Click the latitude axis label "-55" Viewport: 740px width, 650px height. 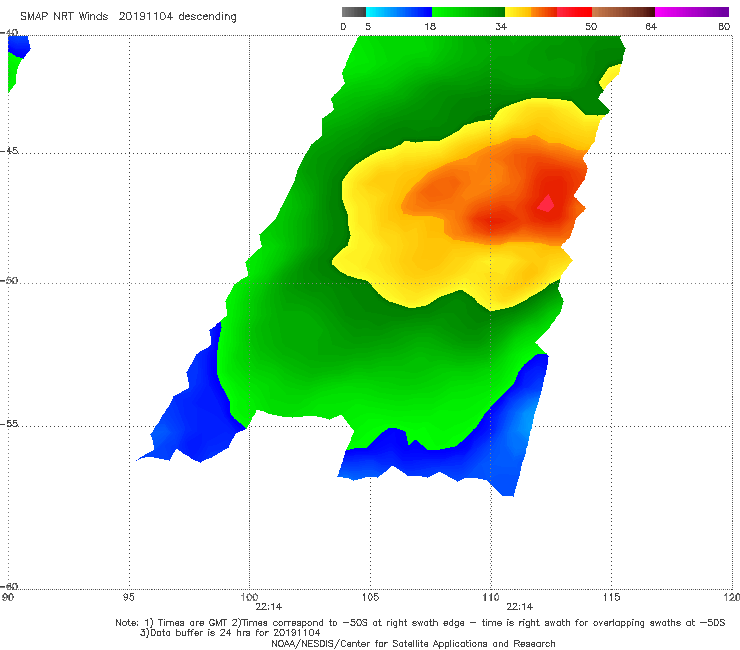pyautogui.click(x=9, y=423)
